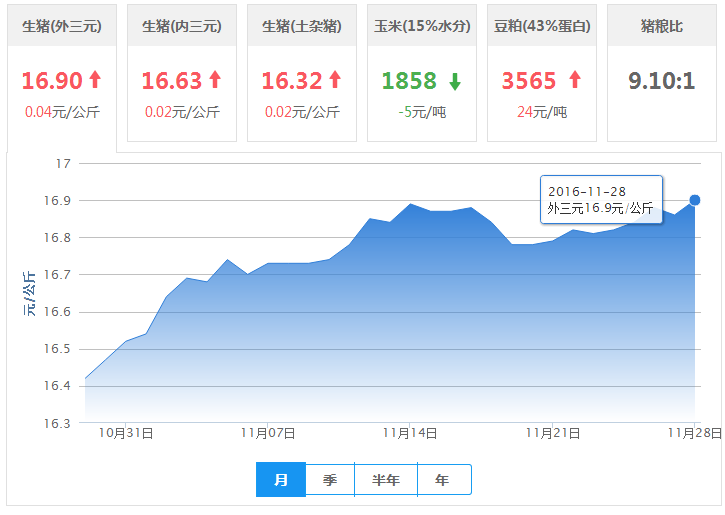
Task: Open the 生猪(土杂猪) price card
Action: click(302, 73)
